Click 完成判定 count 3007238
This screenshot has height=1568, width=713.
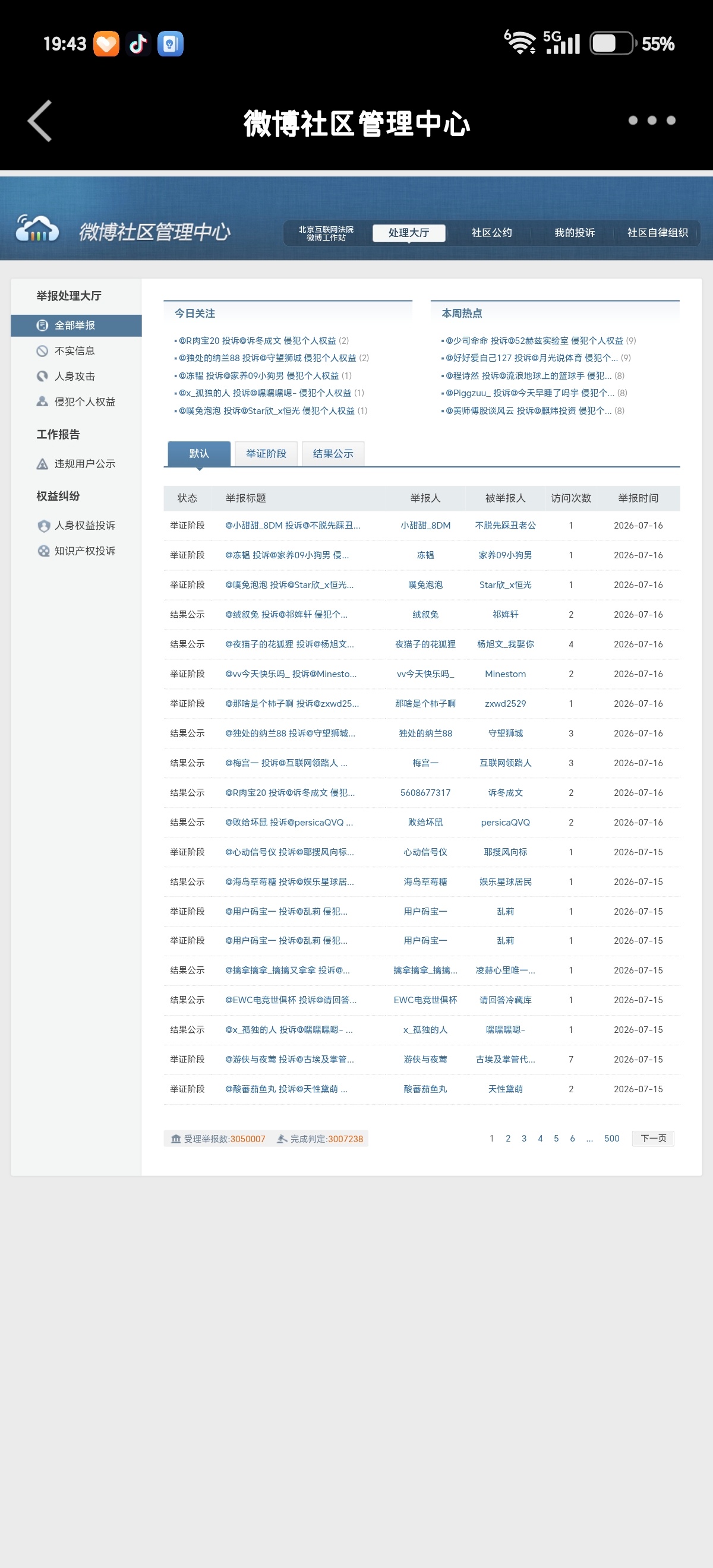pos(345,1139)
